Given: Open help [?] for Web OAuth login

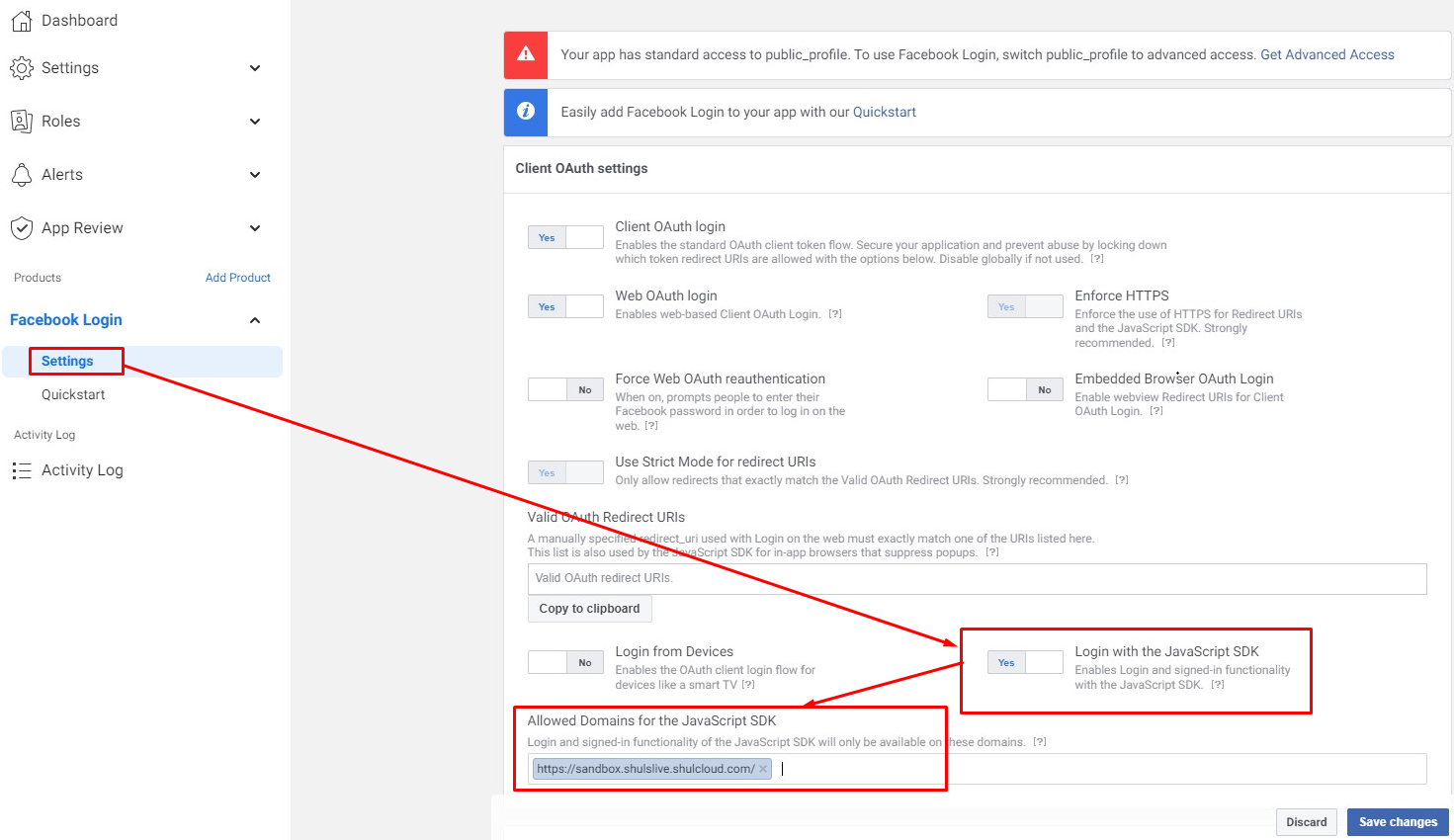Looking at the screenshot, I should coord(835,314).
